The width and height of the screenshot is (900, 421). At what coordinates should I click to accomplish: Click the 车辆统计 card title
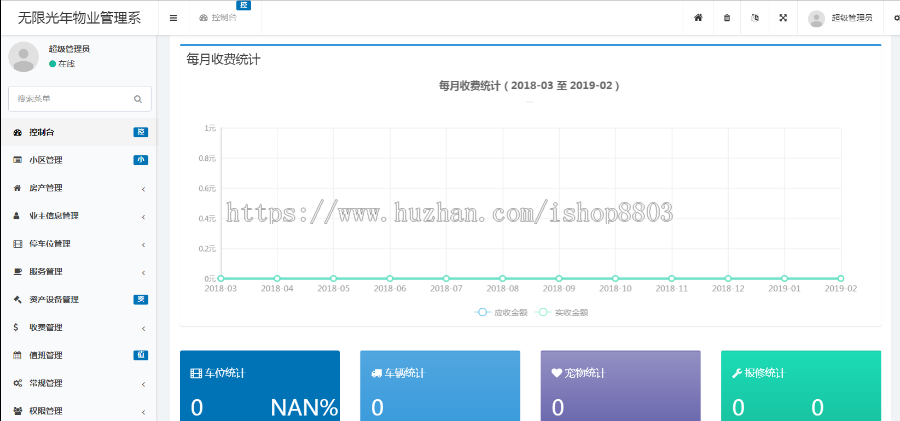pos(405,373)
